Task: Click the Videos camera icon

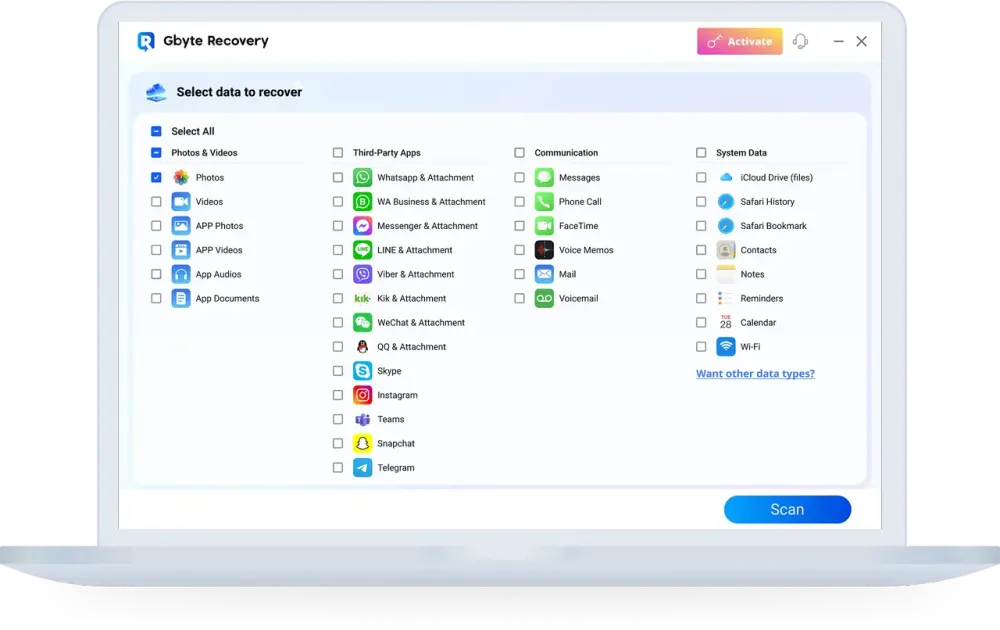Action: (x=181, y=201)
